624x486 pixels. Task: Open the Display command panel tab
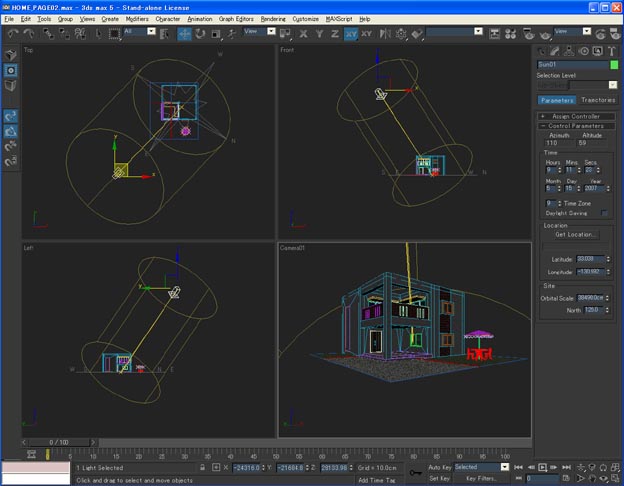pyautogui.click(x=597, y=51)
